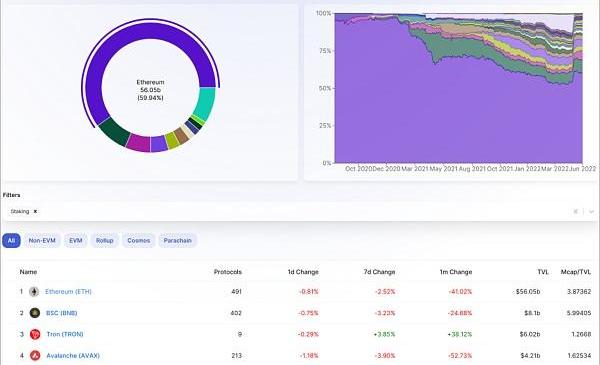Click the Ethereum chain logo icon
The height and width of the screenshot is (365, 600).
click(x=34, y=292)
